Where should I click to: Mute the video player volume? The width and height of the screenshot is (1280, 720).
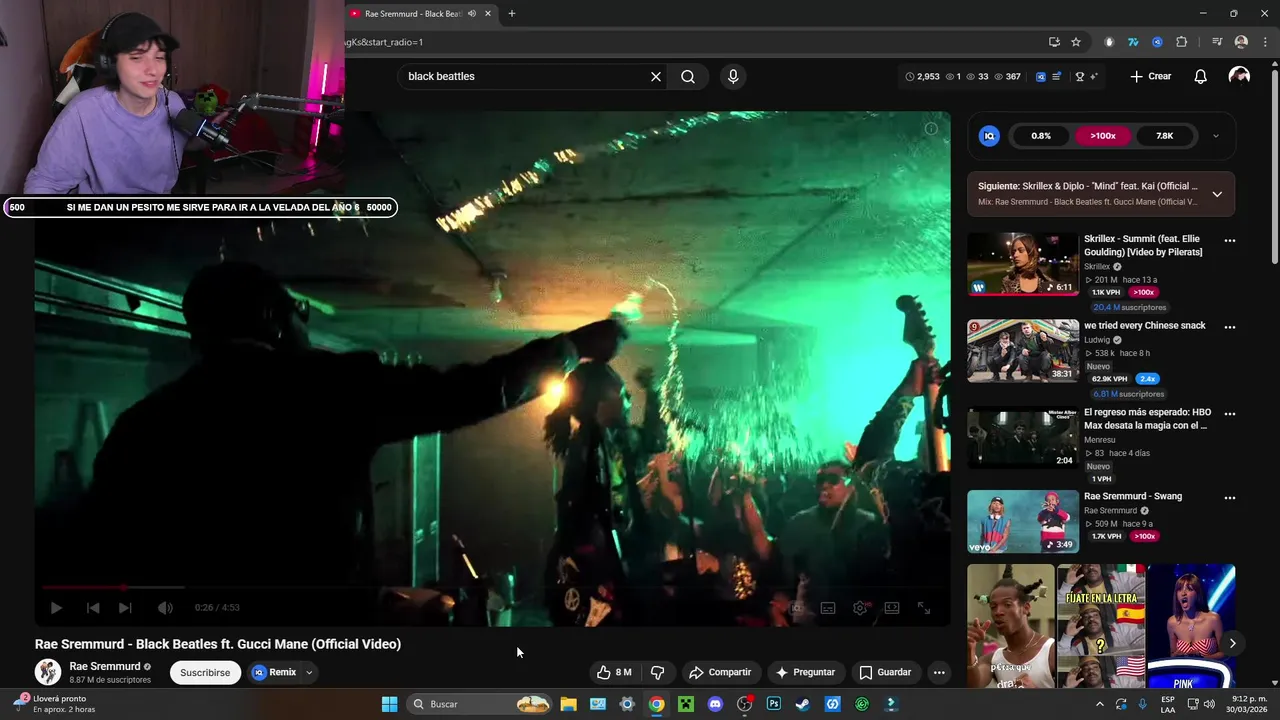point(165,607)
